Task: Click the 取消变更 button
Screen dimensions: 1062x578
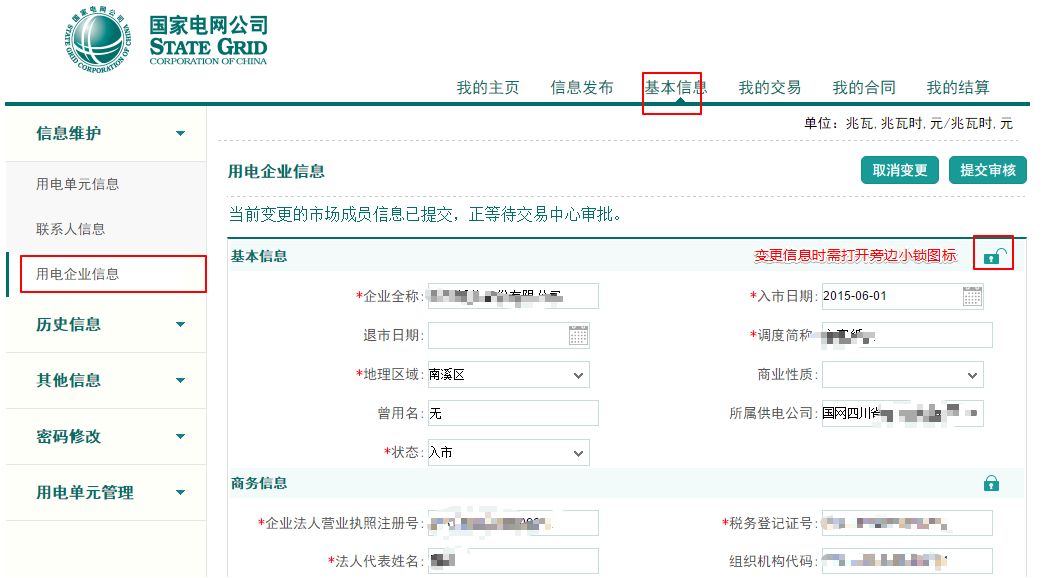Action: coord(900,170)
